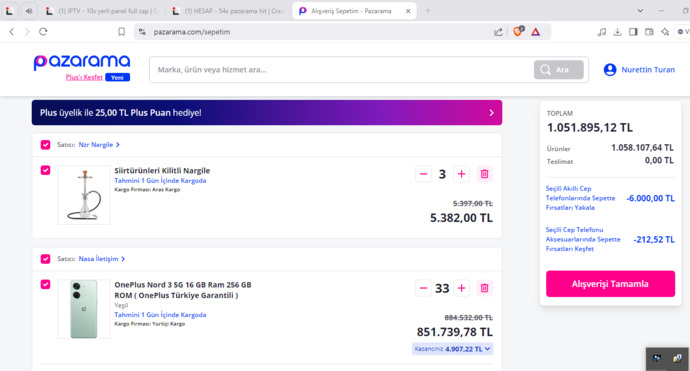Expand the Kazancınız 4.907,22 TL dropdown

click(452, 349)
